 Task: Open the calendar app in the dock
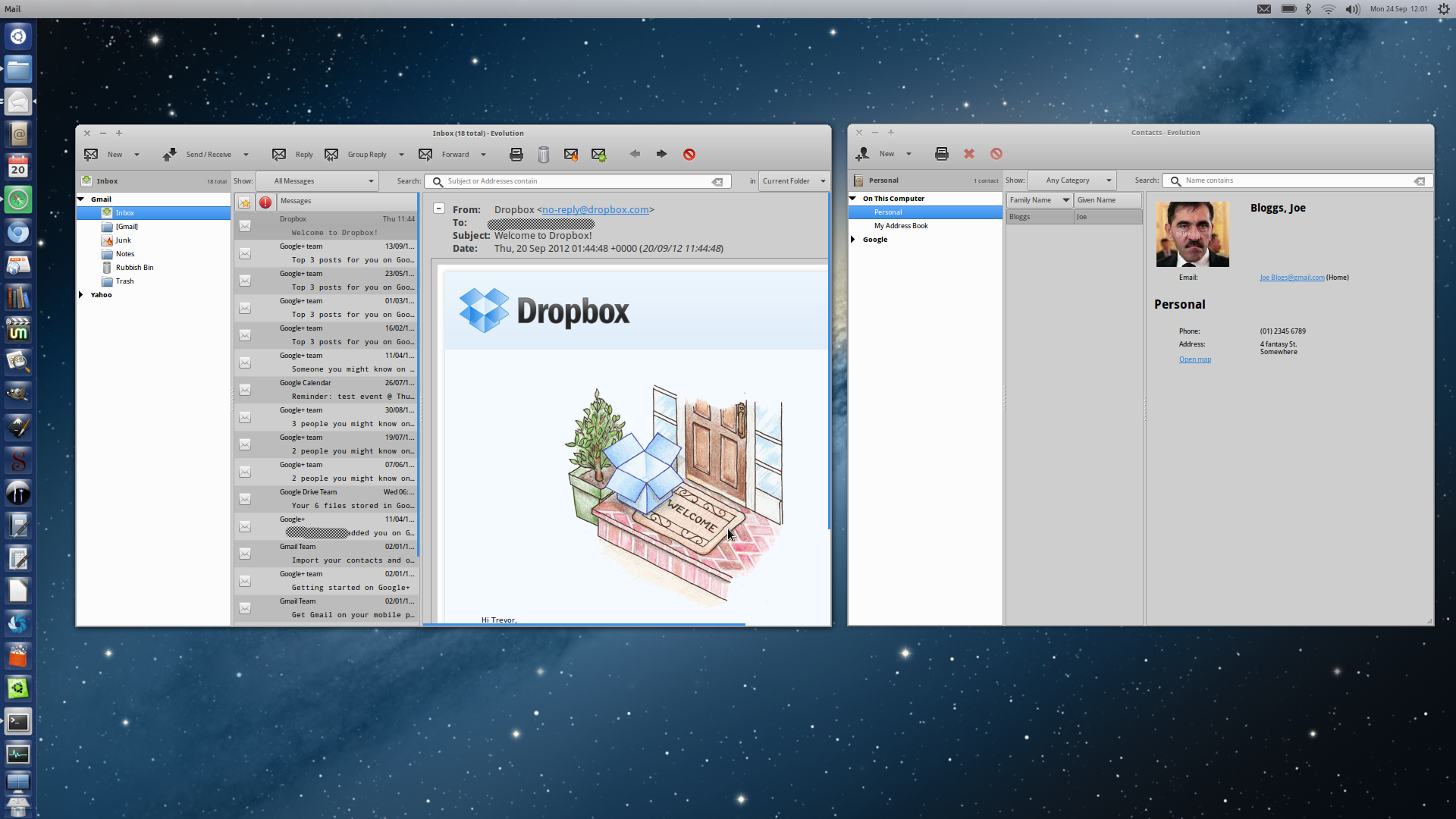(18, 167)
